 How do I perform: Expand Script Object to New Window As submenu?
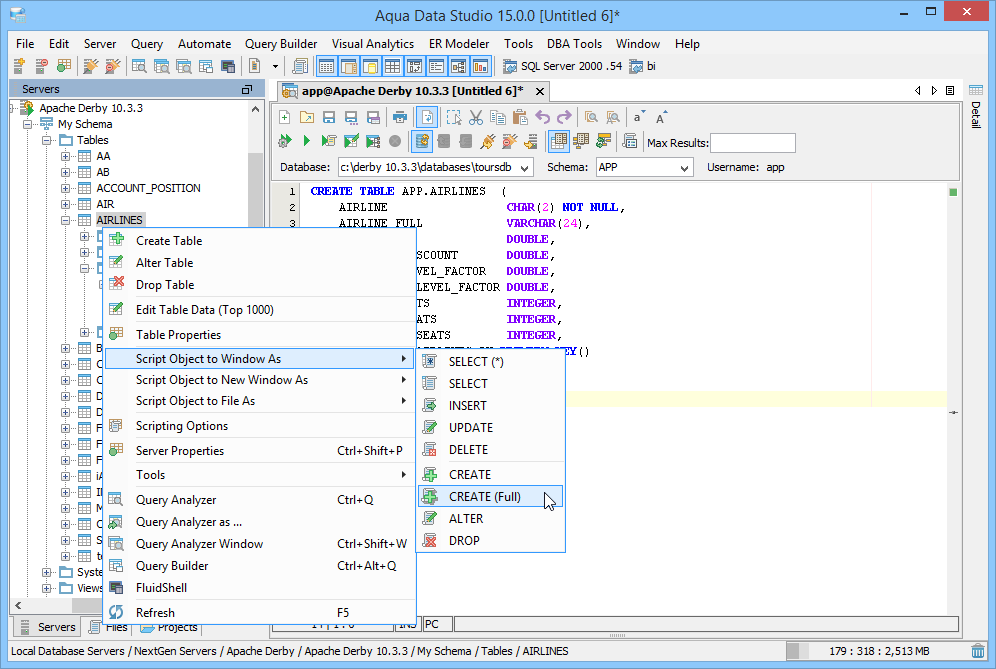[x=260, y=380]
